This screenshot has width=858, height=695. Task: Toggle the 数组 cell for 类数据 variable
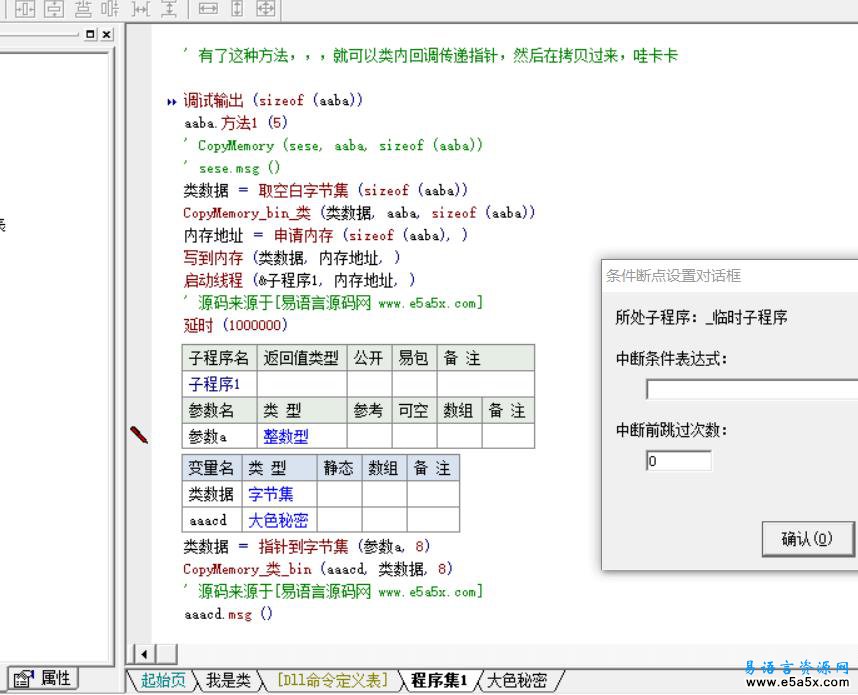point(384,494)
